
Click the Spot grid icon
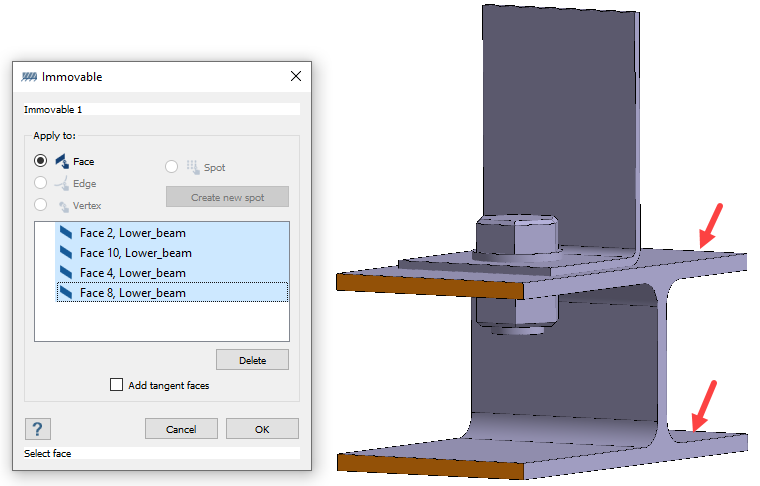192,167
